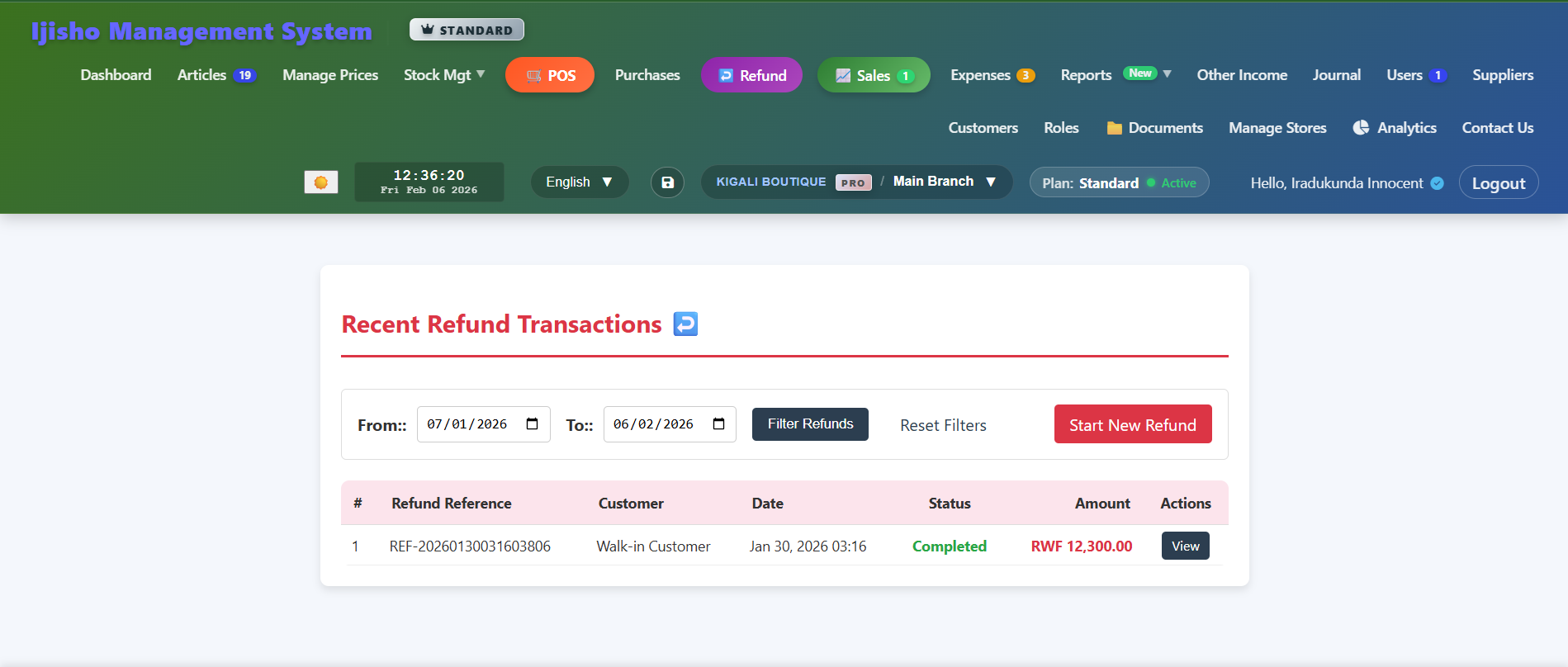Open the Refund page pill button
The image size is (1568, 667).
tap(751, 75)
